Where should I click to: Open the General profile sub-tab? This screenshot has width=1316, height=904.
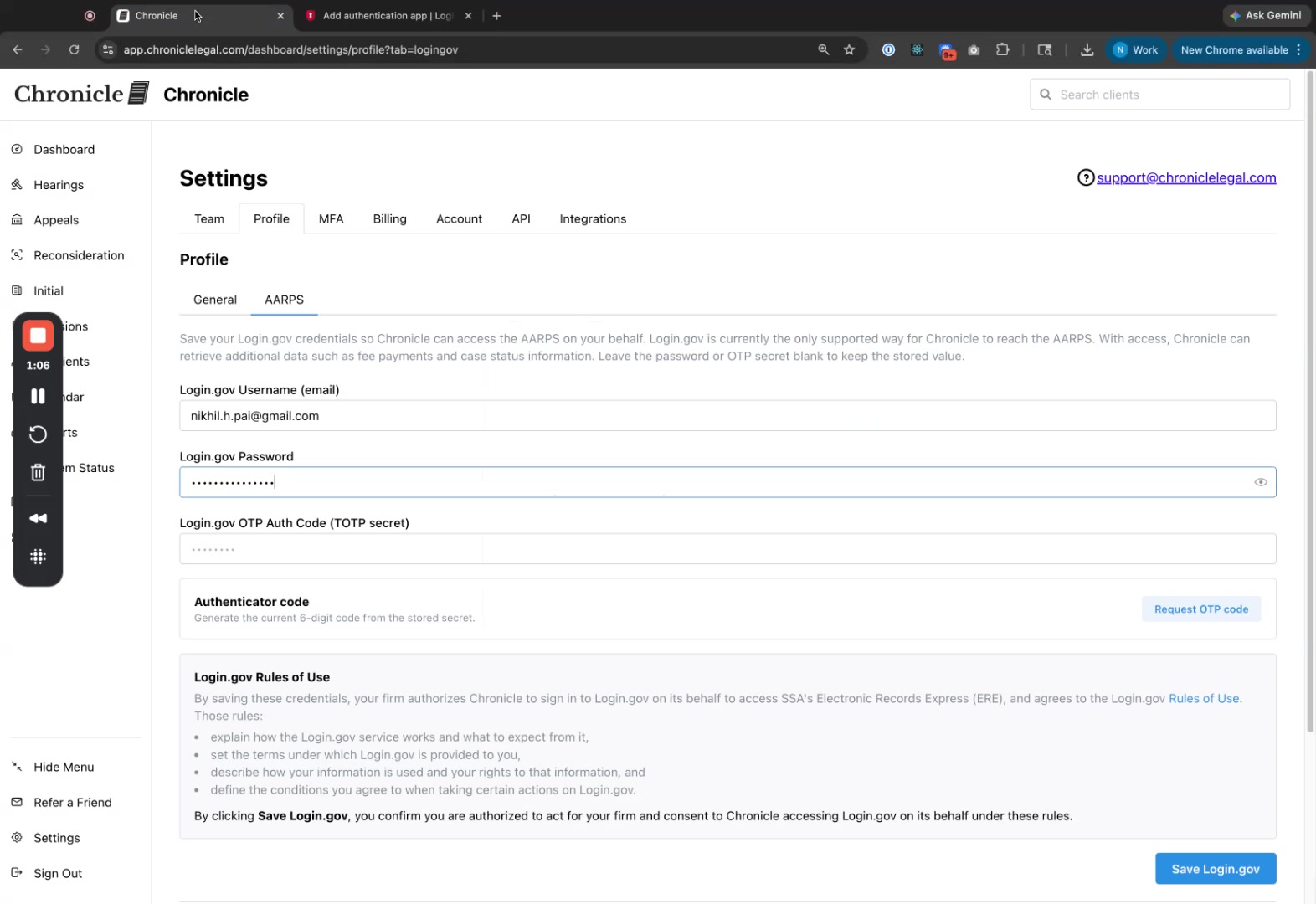pos(215,300)
